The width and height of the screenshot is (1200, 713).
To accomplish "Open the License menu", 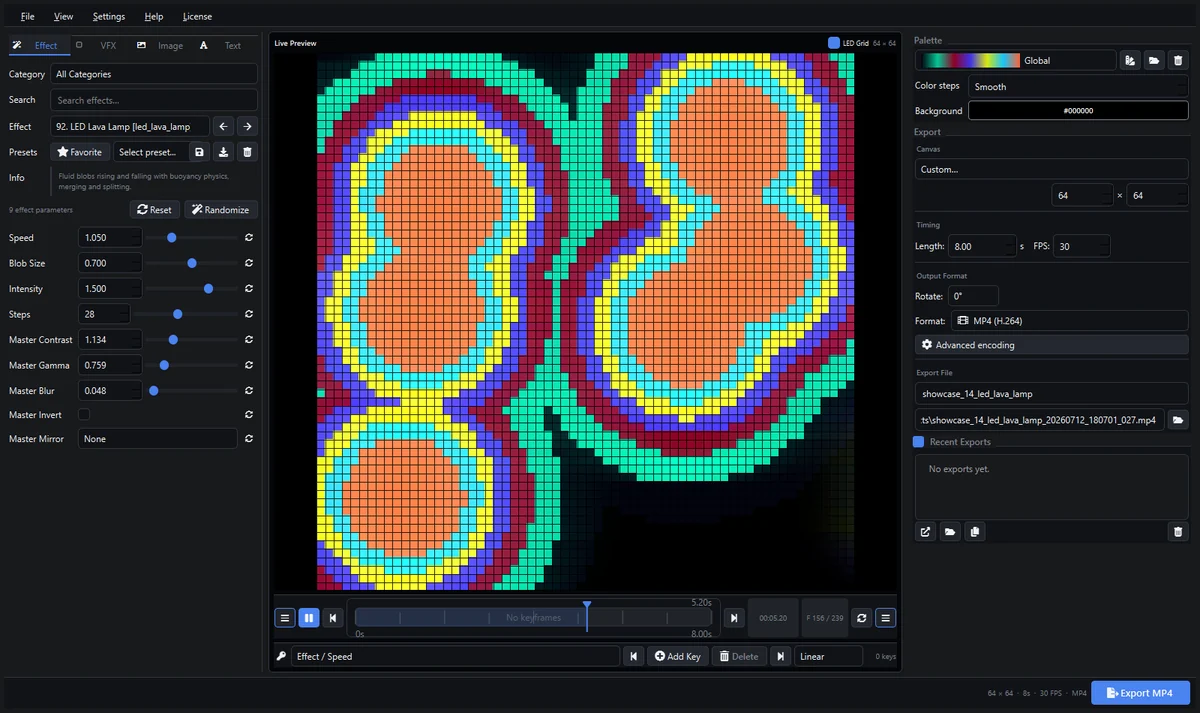I will [x=198, y=16].
